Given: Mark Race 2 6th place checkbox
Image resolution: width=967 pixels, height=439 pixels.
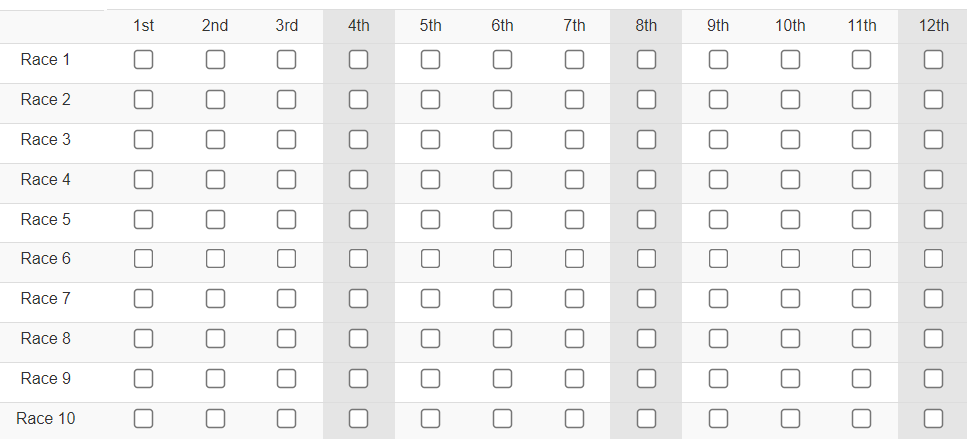Looking at the screenshot, I should click(x=502, y=99).
